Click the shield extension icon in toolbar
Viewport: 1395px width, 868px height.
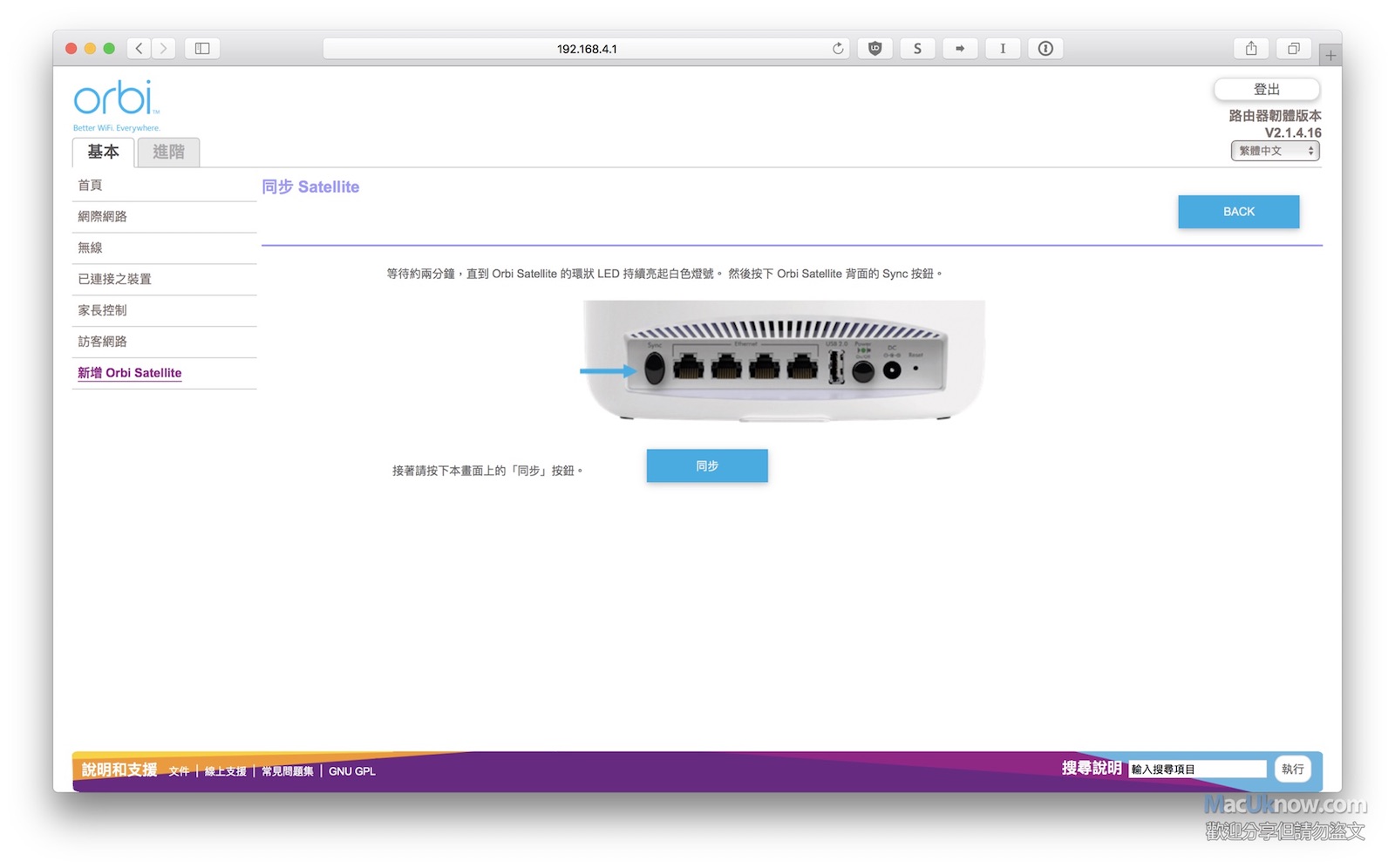pyautogui.click(x=874, y=49)
